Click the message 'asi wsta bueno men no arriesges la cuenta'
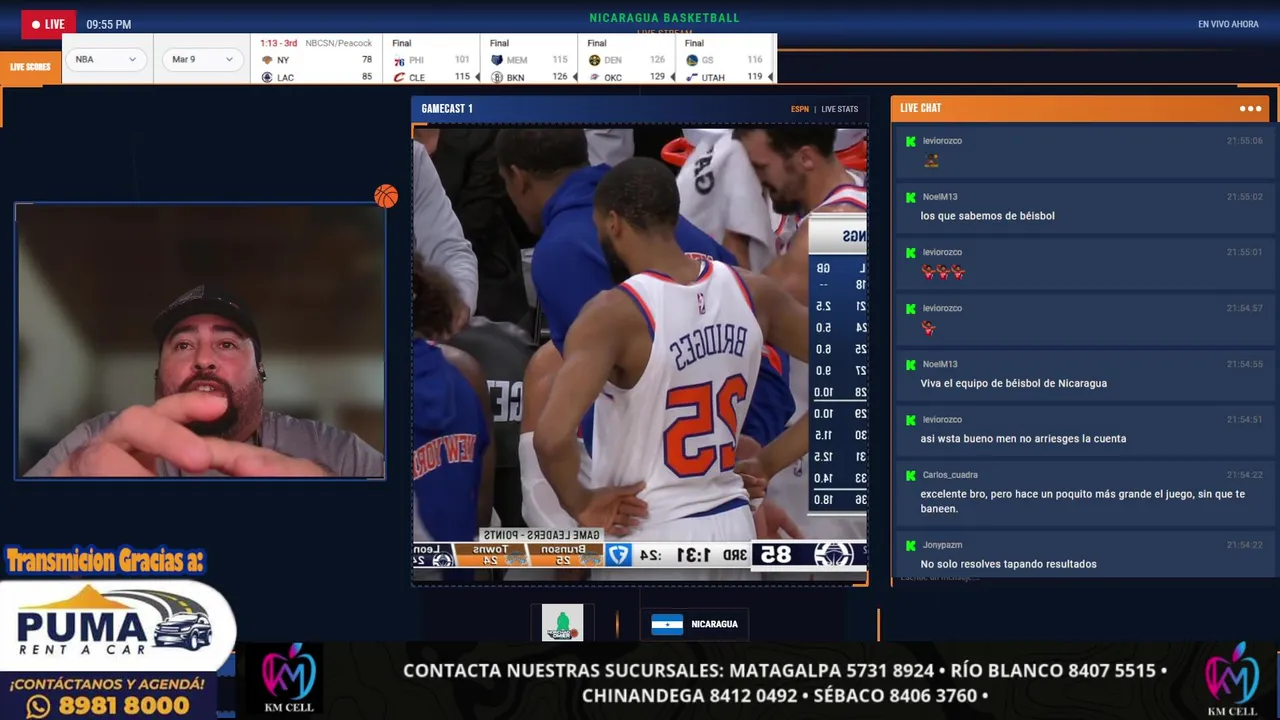1280x720 pixels. [x=1023, y=439]
